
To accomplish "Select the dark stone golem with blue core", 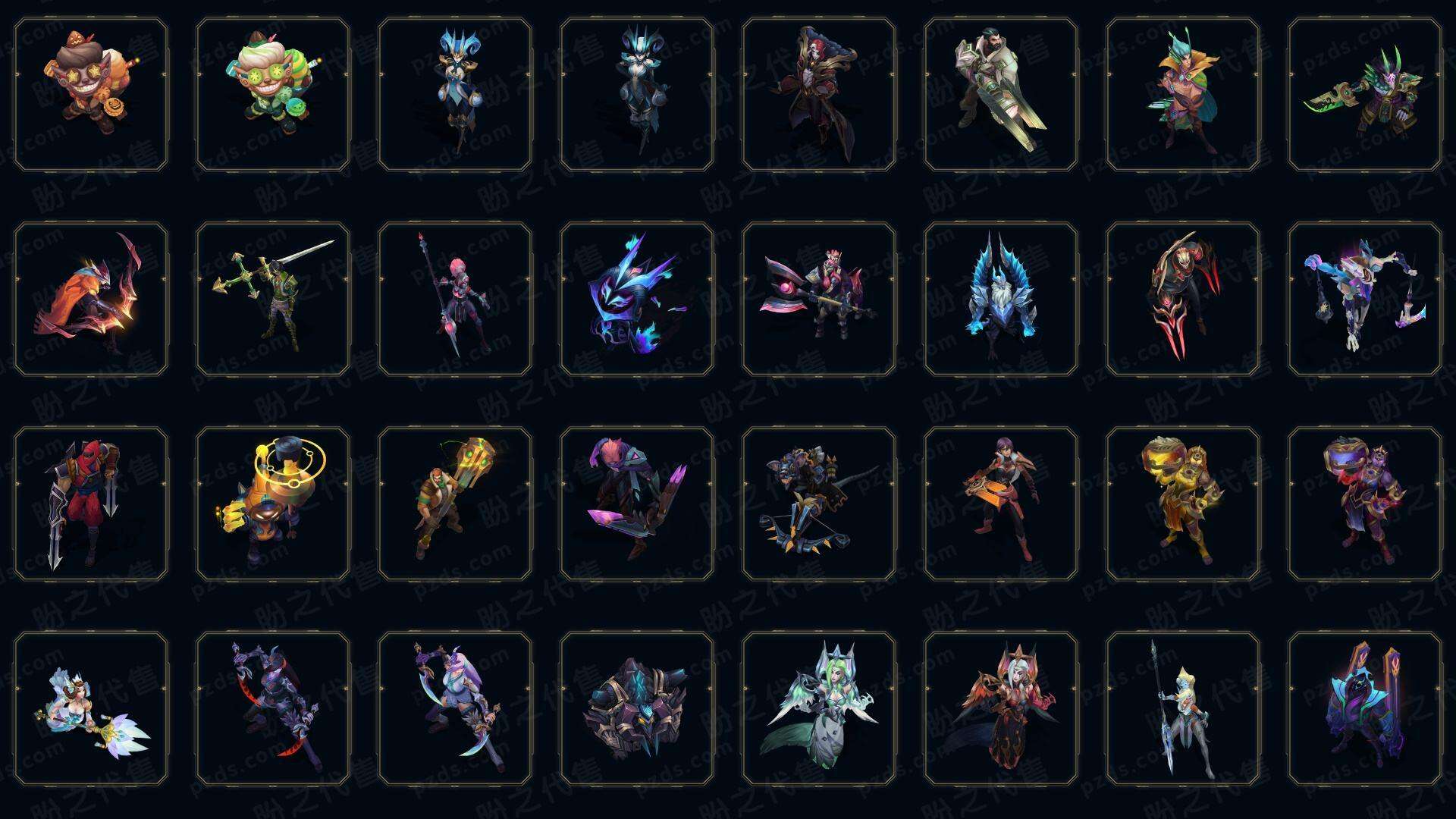I will (637, 708).
